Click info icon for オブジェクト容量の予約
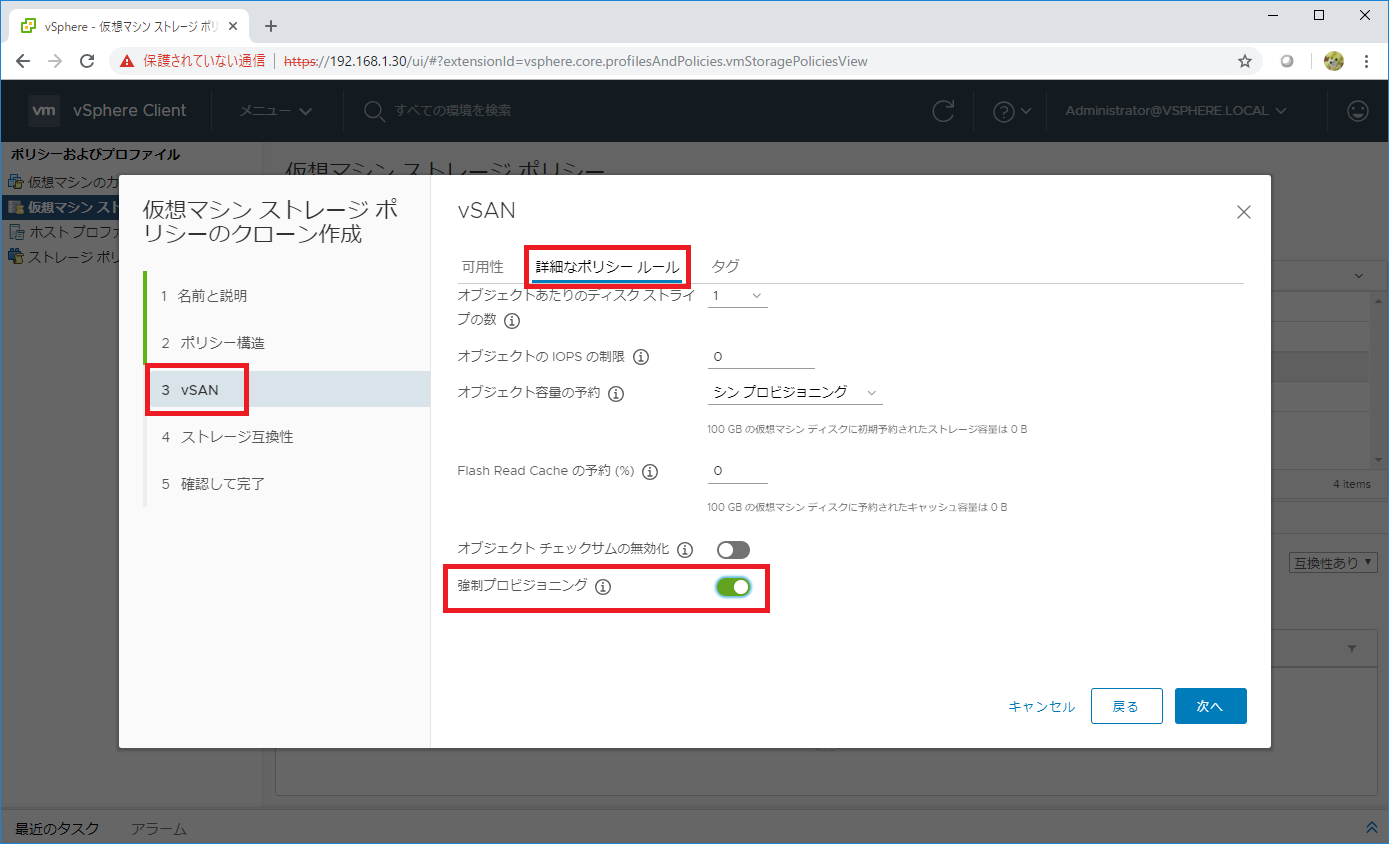1389x844 pixels. 616,394
